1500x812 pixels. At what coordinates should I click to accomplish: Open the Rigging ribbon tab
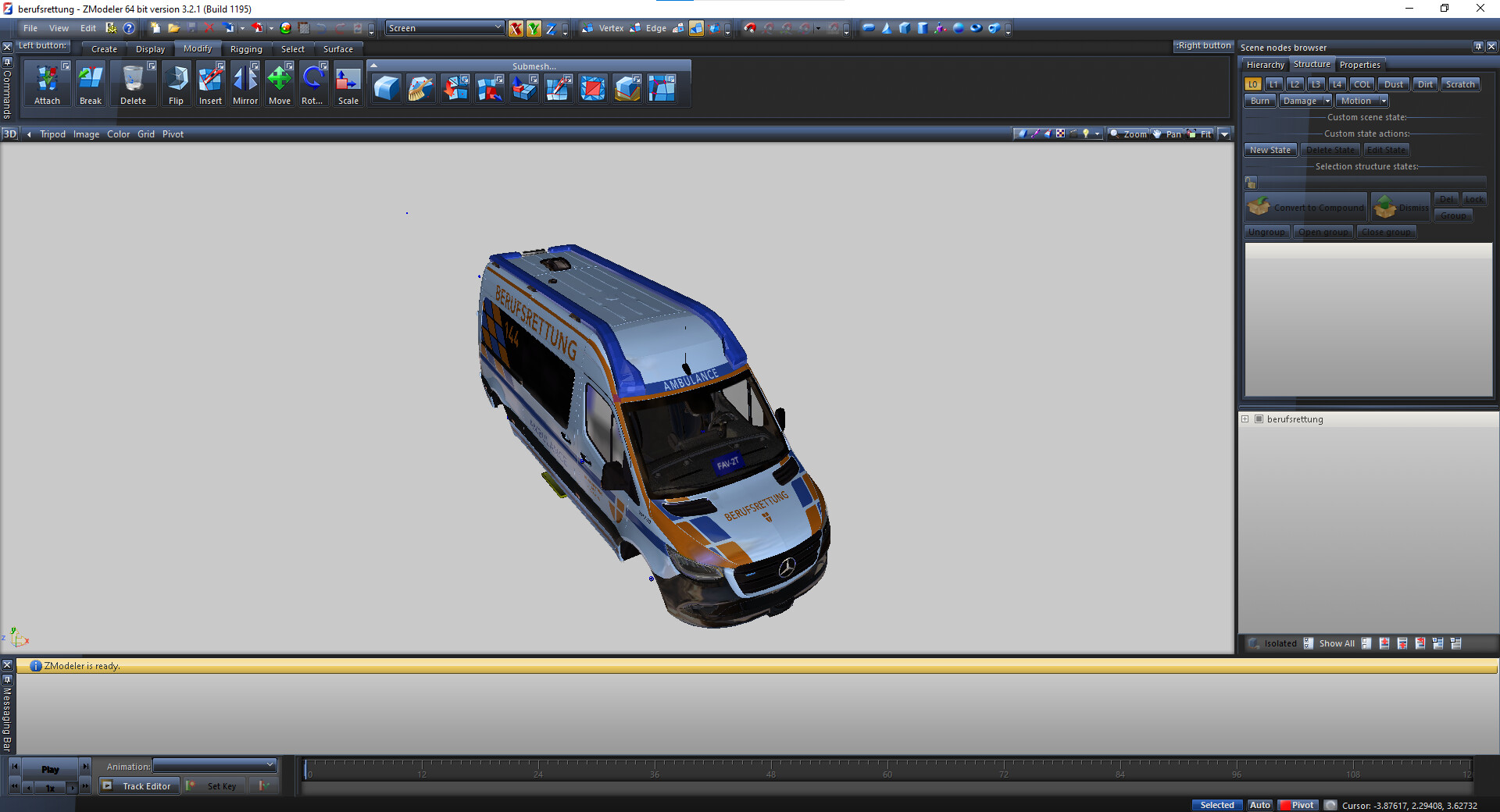point(246,48)
